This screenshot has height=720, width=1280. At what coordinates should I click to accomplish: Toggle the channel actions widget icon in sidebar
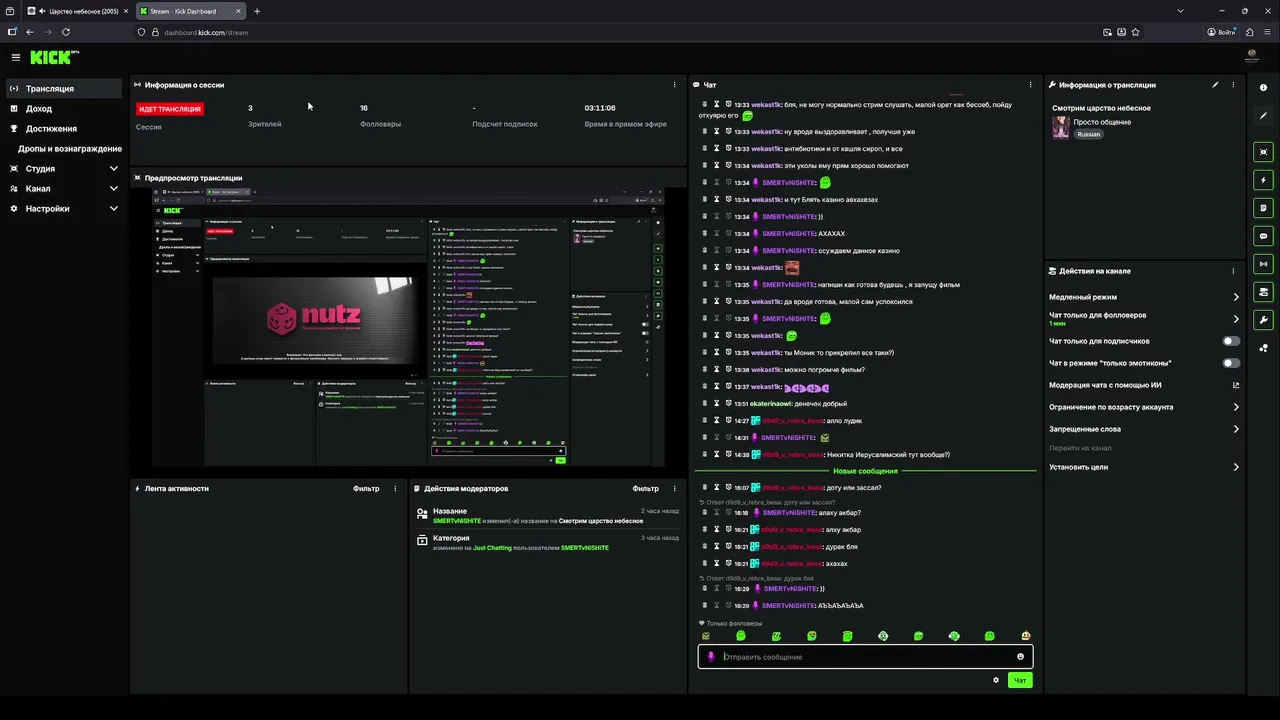[x=1263, y=292]
